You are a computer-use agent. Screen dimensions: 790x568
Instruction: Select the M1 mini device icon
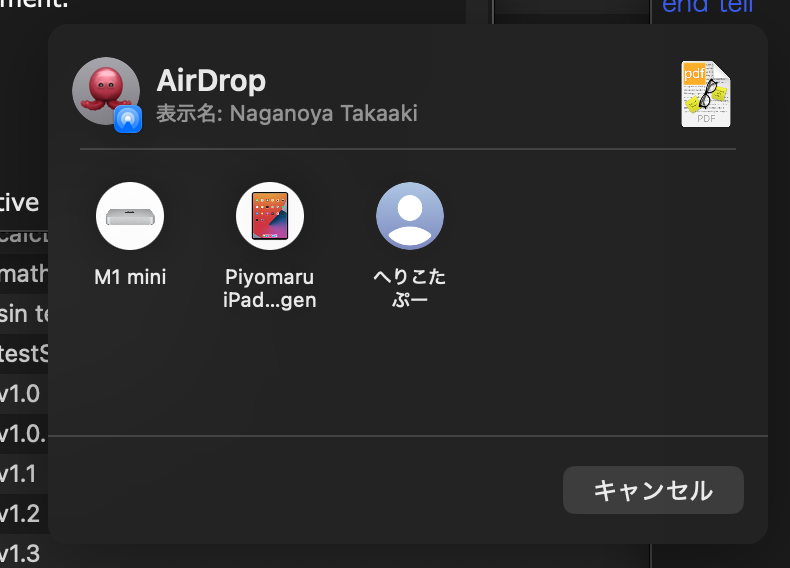(130, 216)
